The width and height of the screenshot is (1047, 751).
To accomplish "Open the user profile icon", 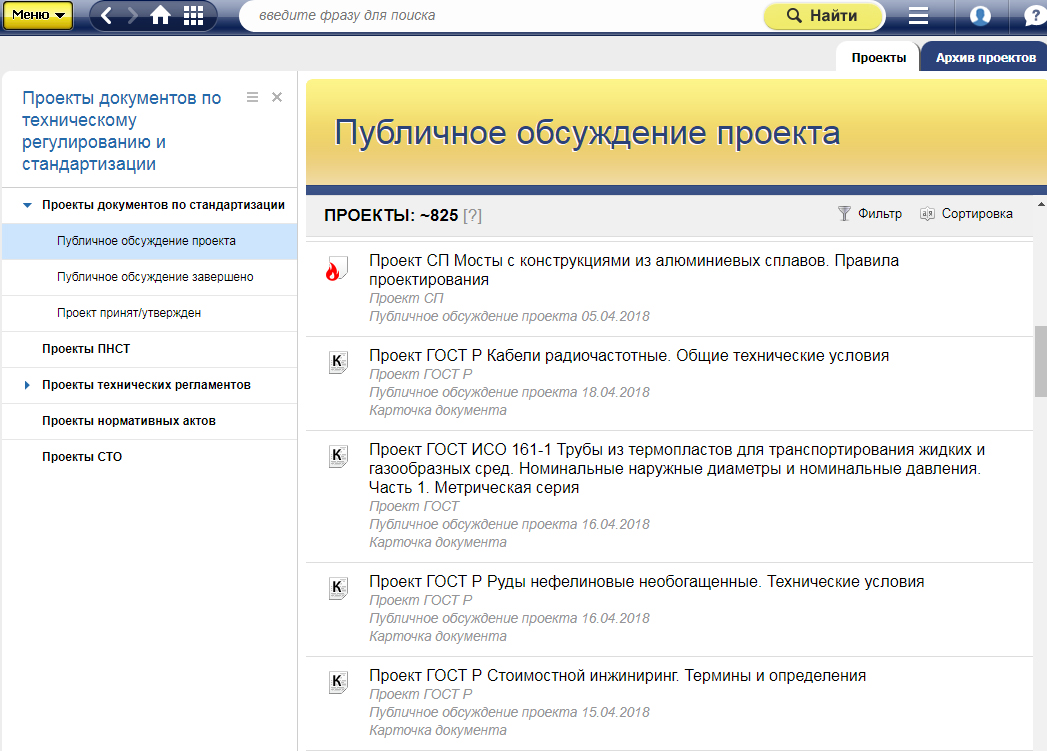I will tap(980, 15).
